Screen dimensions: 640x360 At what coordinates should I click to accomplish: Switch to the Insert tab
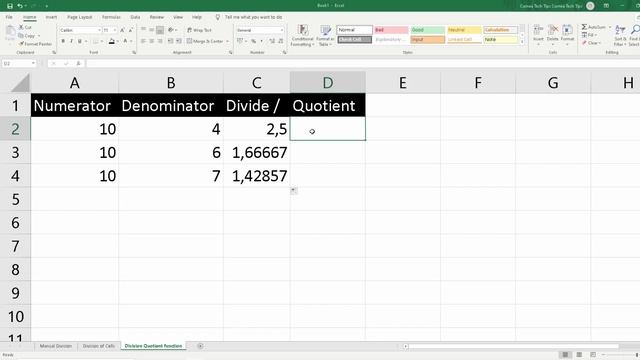pos(51,17)
